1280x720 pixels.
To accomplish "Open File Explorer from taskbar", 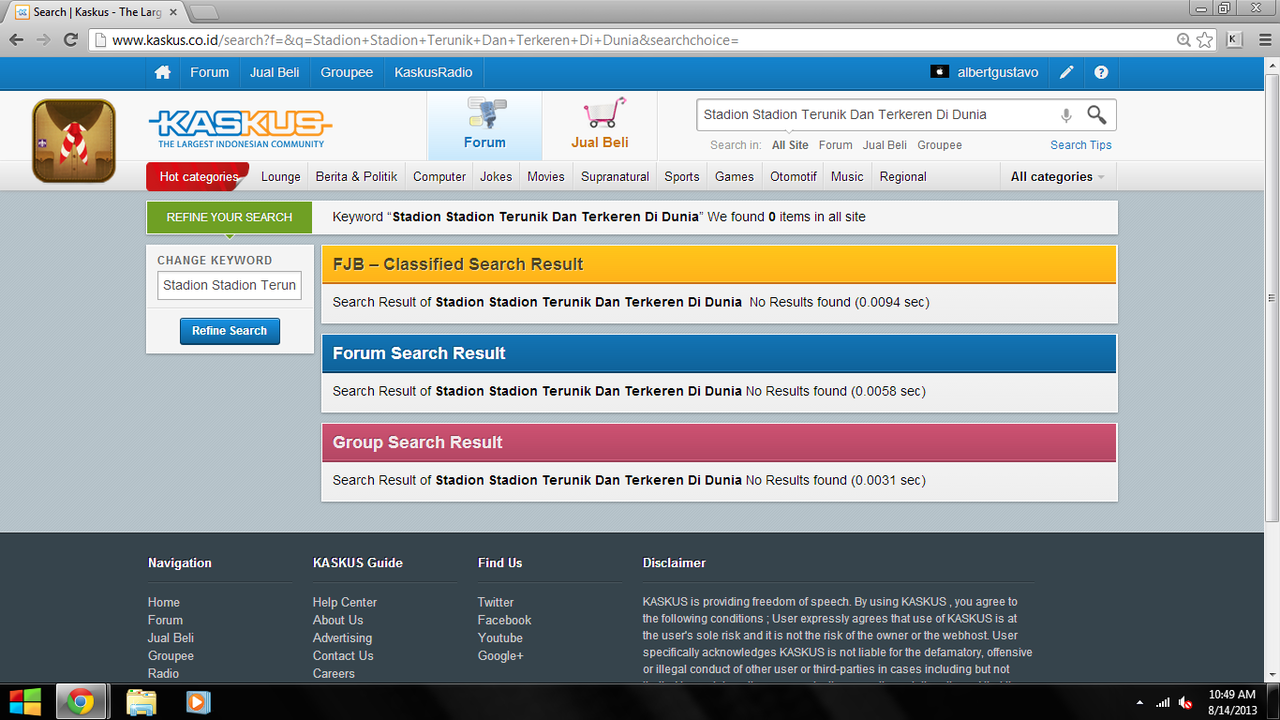I will click(x=141, y=702).
